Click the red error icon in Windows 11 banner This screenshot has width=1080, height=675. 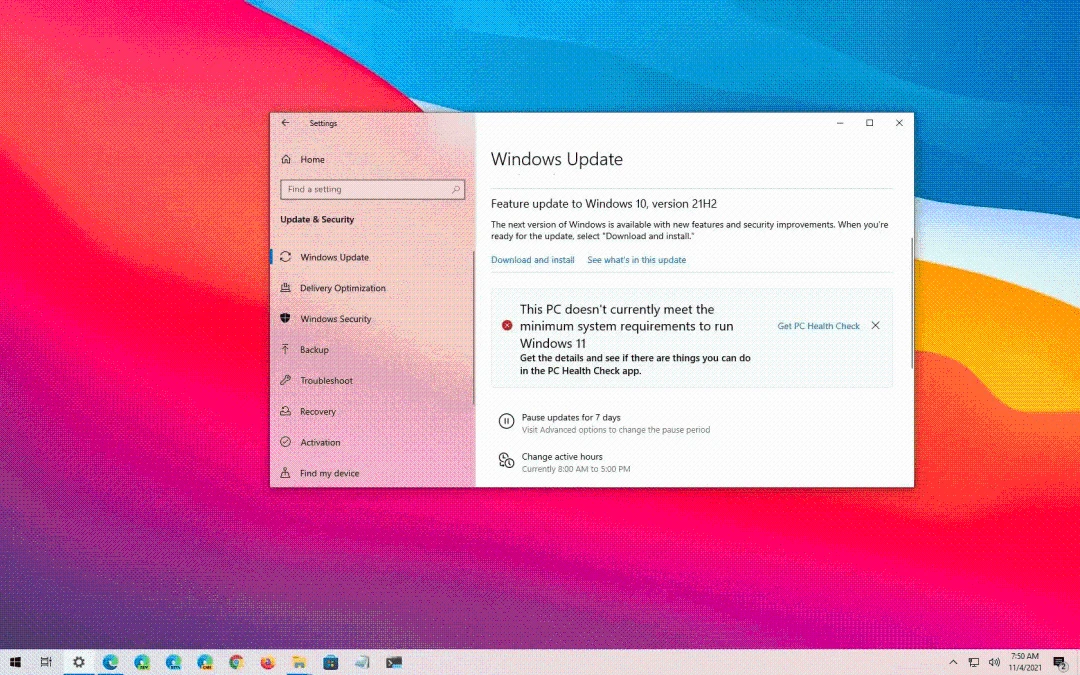[507, 325]
